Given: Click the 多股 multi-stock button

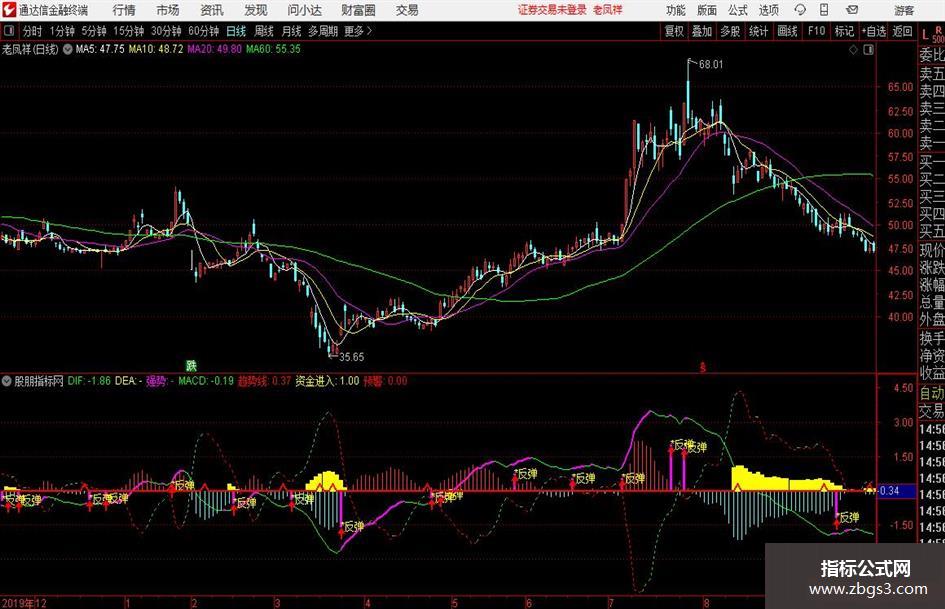Looking at the screenshot, I should tap(730, 31).
